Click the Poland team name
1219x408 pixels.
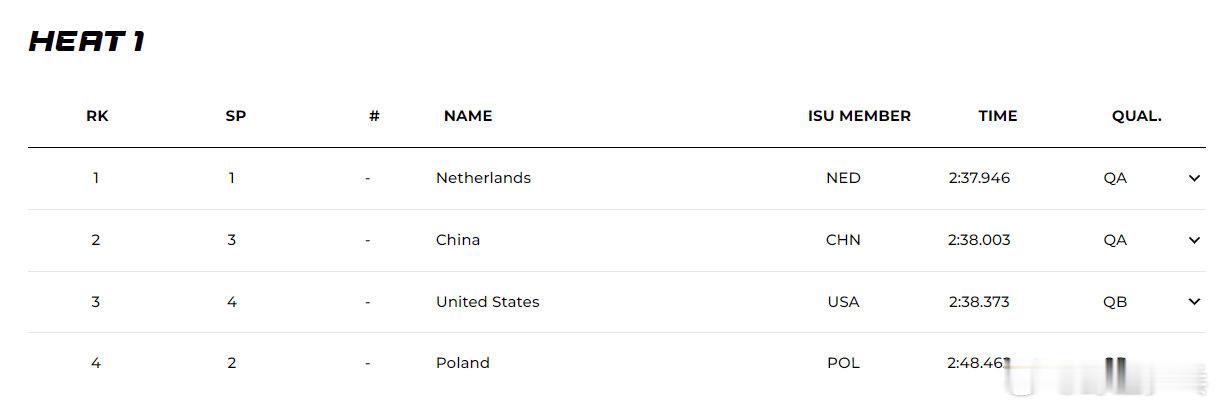click(x=462, y=363)
